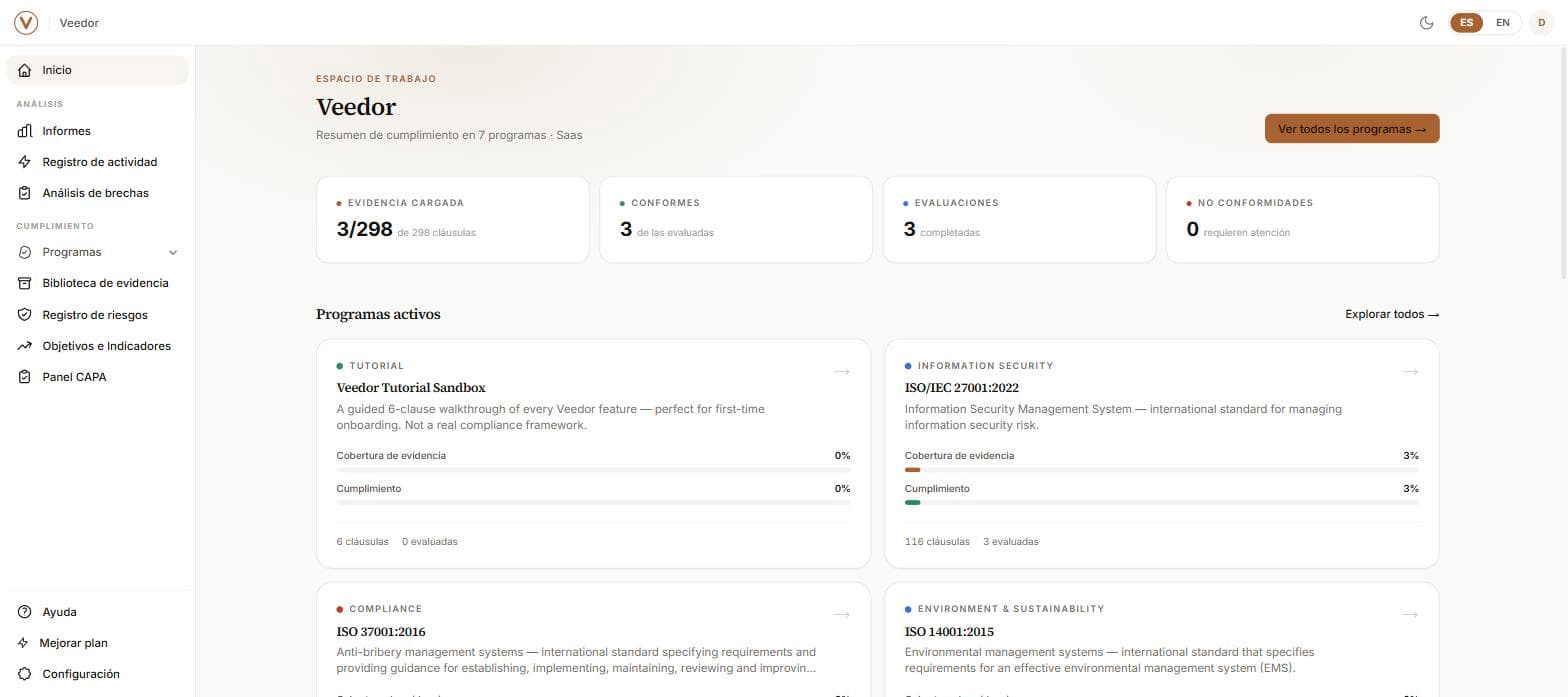Screen dimensions: 1568x697
Task: Click Explorar todos link
Action: pos(1392,314)
